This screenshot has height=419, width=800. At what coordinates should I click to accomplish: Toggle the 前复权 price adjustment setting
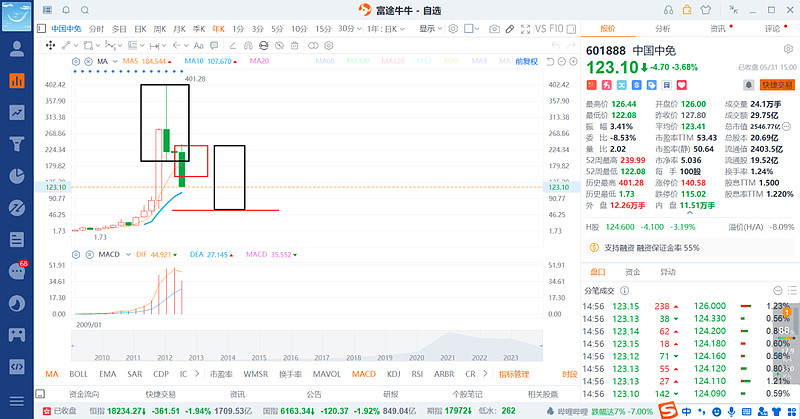[527, 61]
